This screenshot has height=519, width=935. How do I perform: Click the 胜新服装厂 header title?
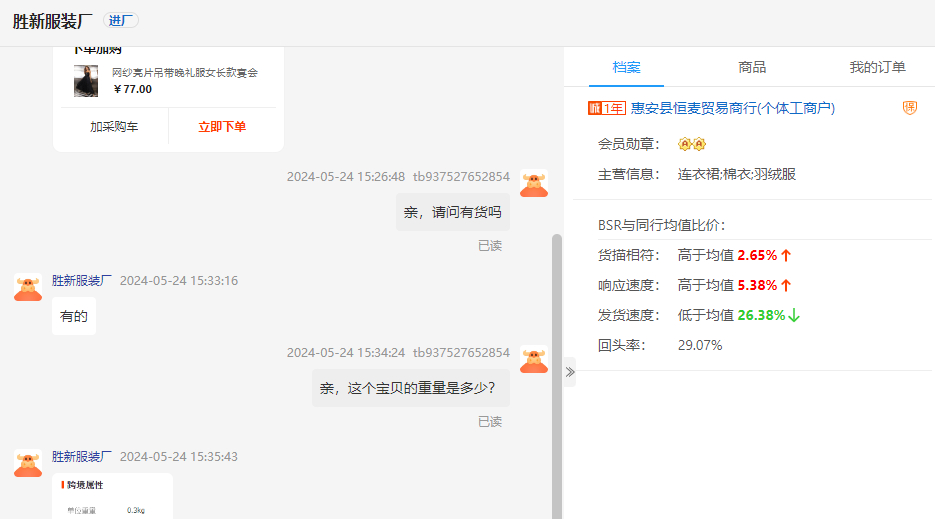tap(52, 21)
